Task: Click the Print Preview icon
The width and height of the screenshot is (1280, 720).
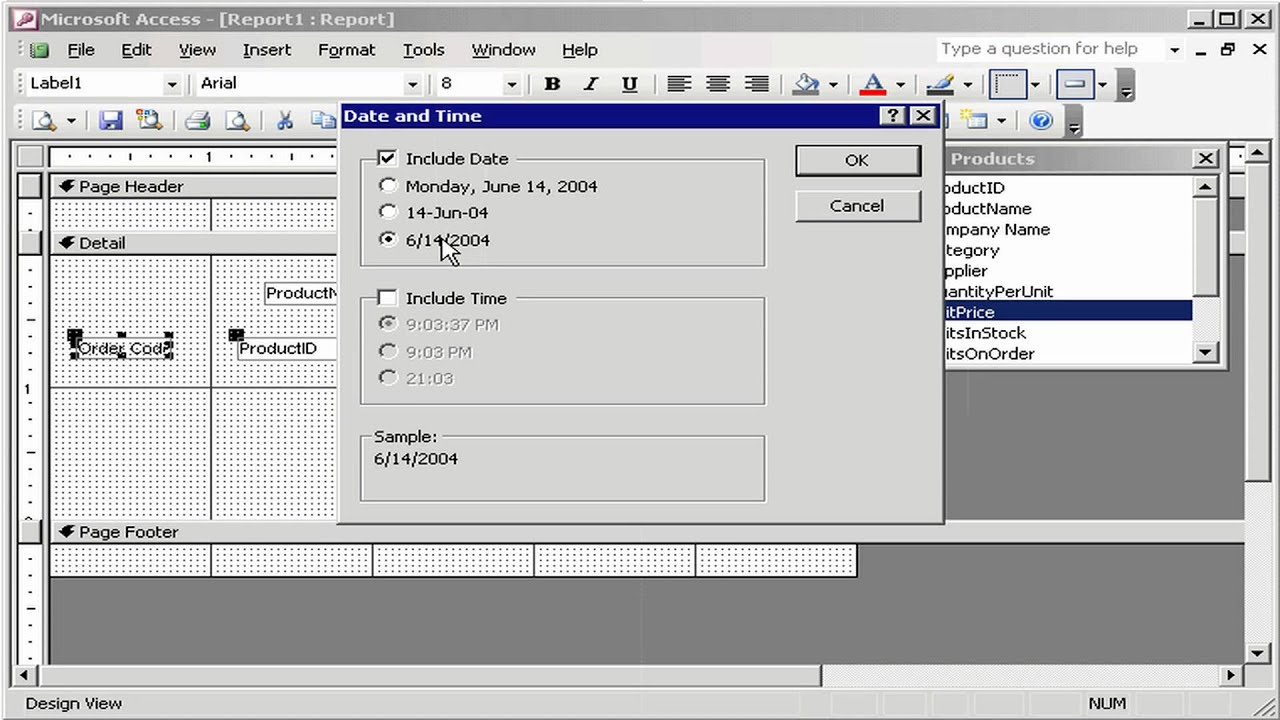Action: (237, 121)
